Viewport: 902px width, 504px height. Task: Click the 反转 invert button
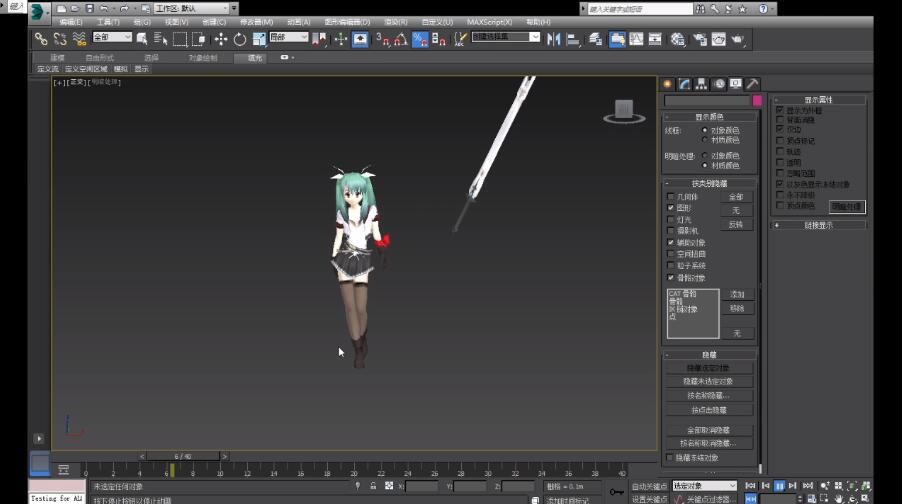tap(736, 224)
